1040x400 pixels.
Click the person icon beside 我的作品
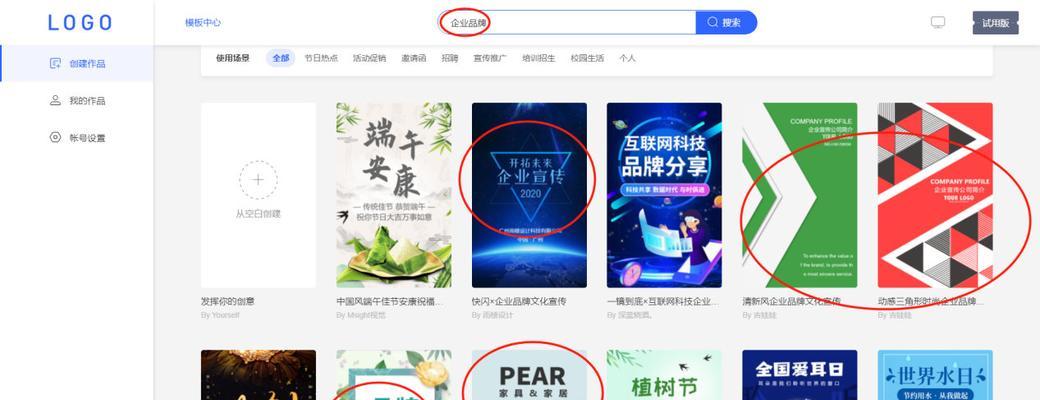[x=56, y=100]
